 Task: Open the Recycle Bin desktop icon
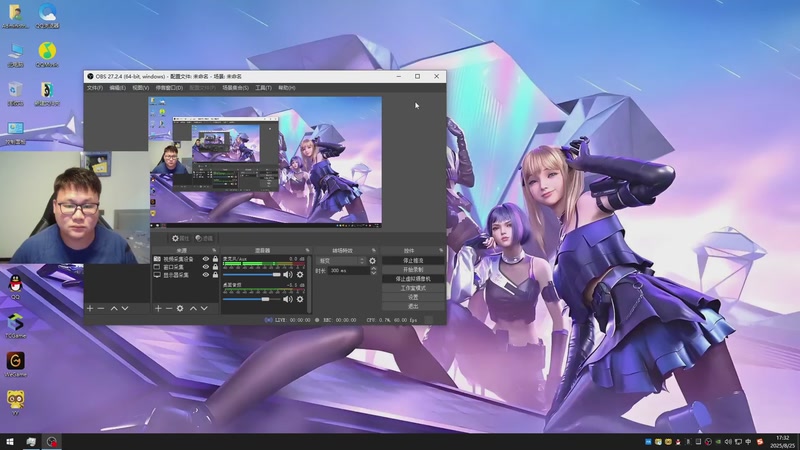[x=15, y=93]
